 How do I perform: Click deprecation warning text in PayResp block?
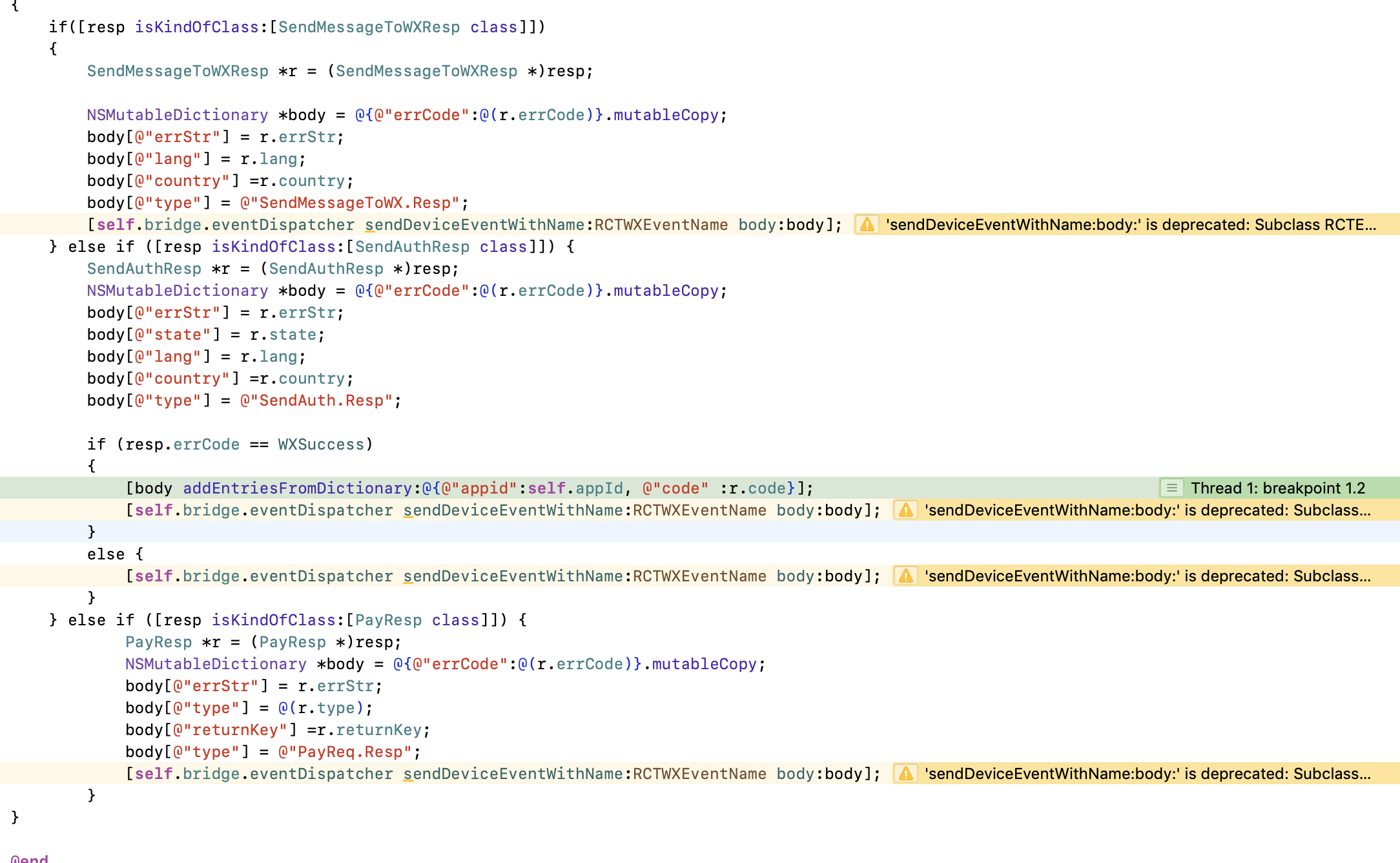tap(1147, 774)
